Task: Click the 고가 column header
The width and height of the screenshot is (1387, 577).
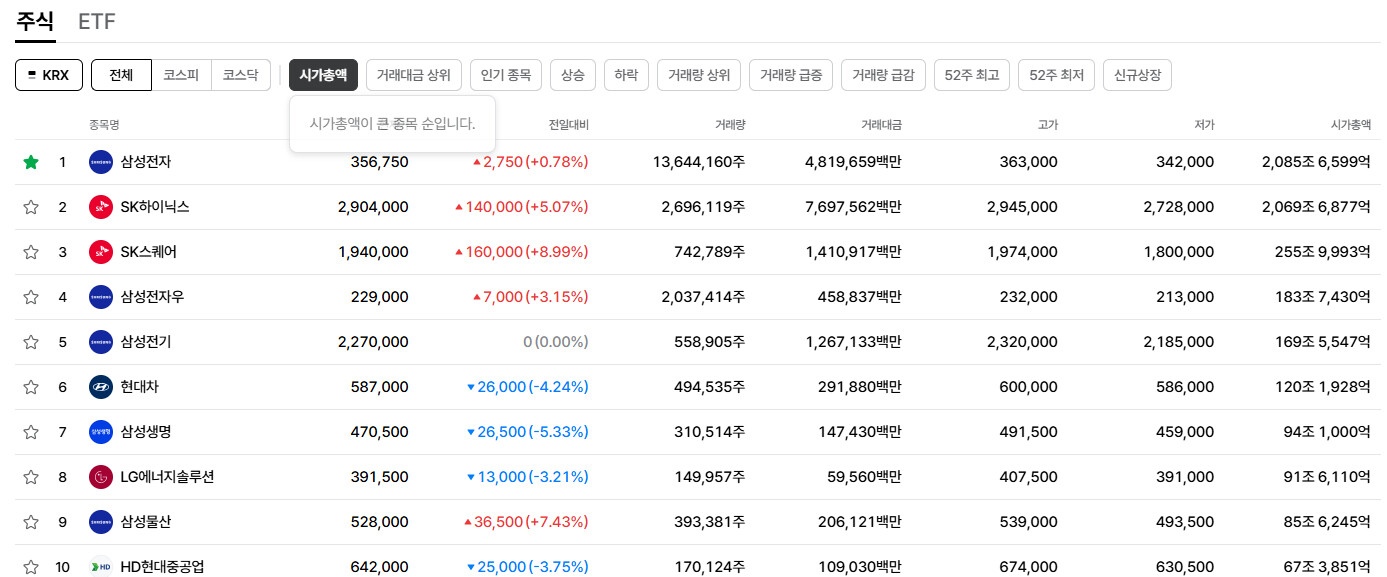Action: [1047, 125]
